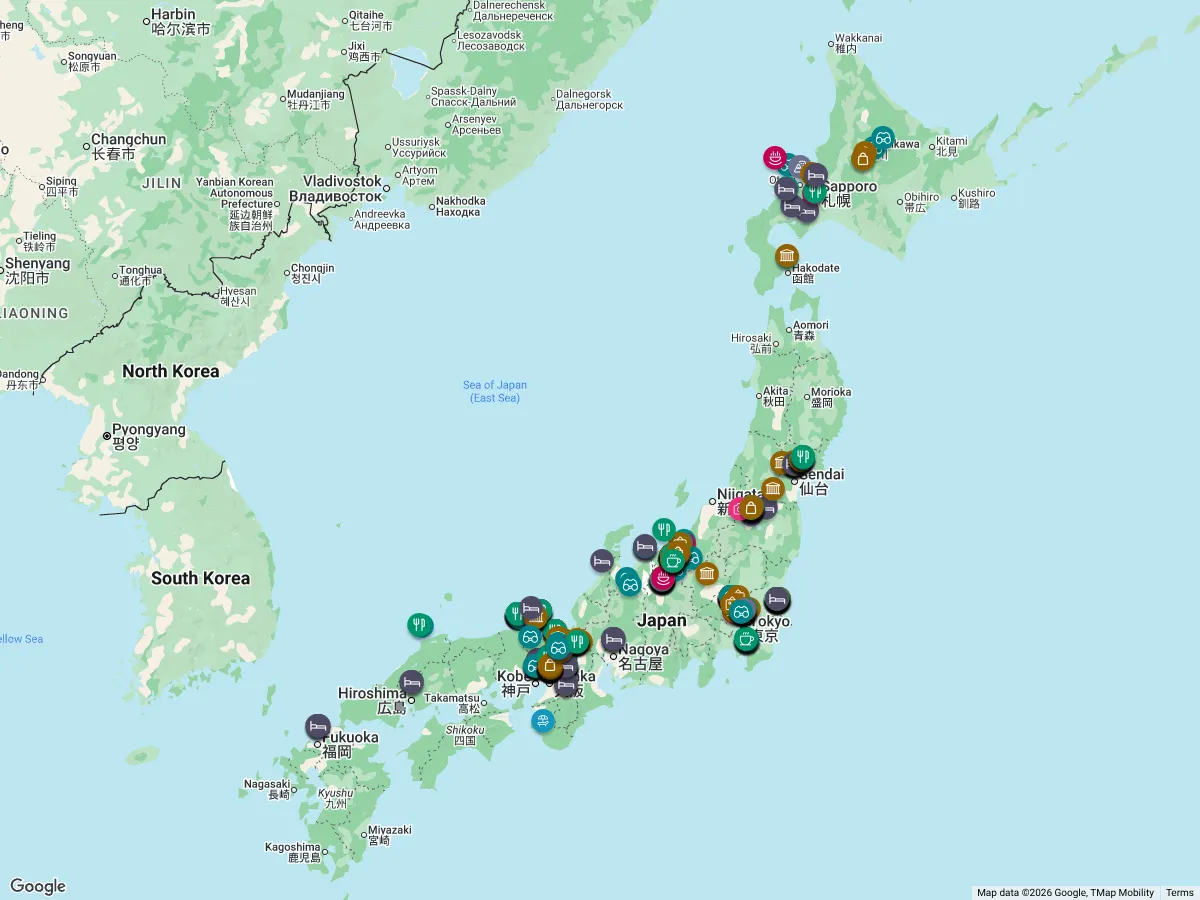Viewport: 1200px width, 900px height.
Task: Select the cafe marker in central Honshu cluster
Action: [x=673, y=561]
